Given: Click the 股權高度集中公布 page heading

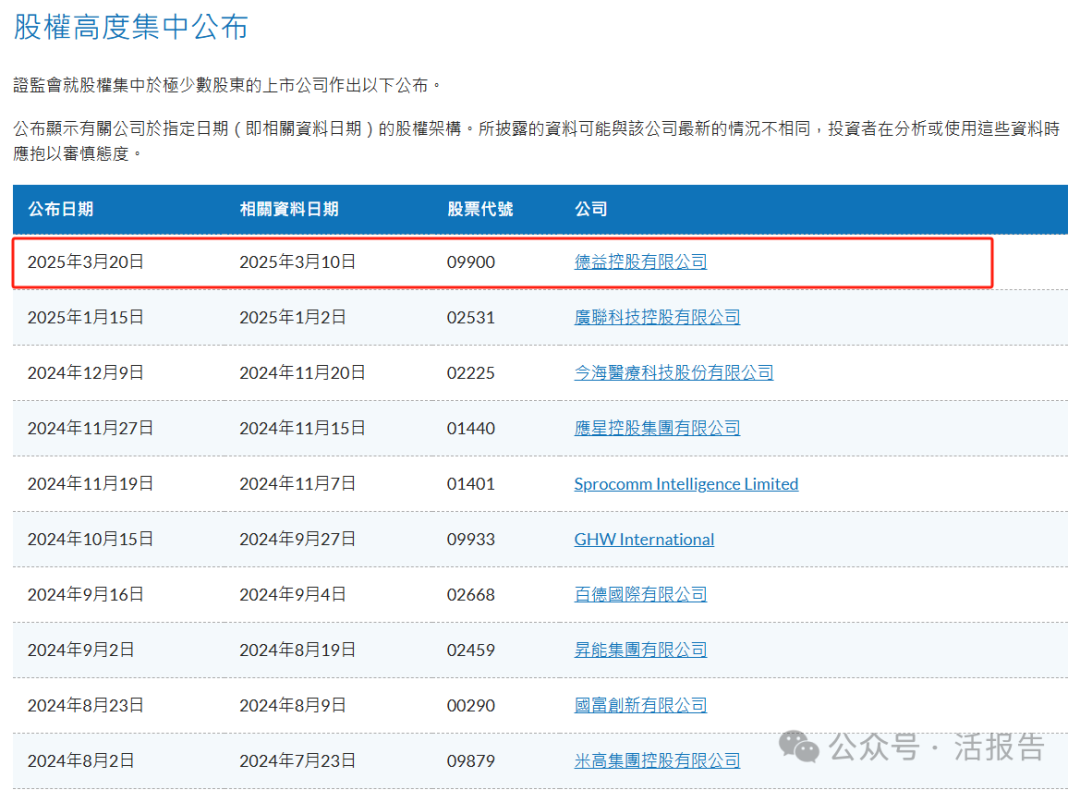Looking at the screenshot, I should tap(131, 27).
